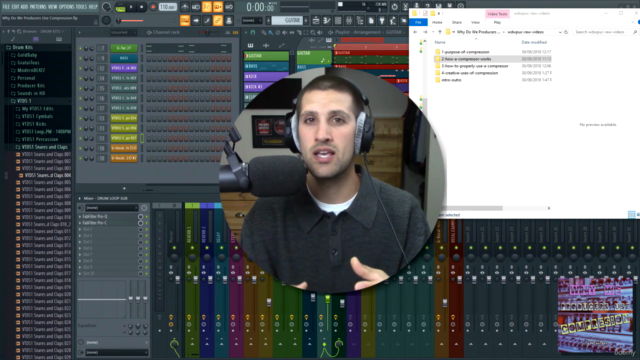The image size is (640, 360).
Task: Select the KICK pattern in the playlist picker
Action: [x=266, y=76]
